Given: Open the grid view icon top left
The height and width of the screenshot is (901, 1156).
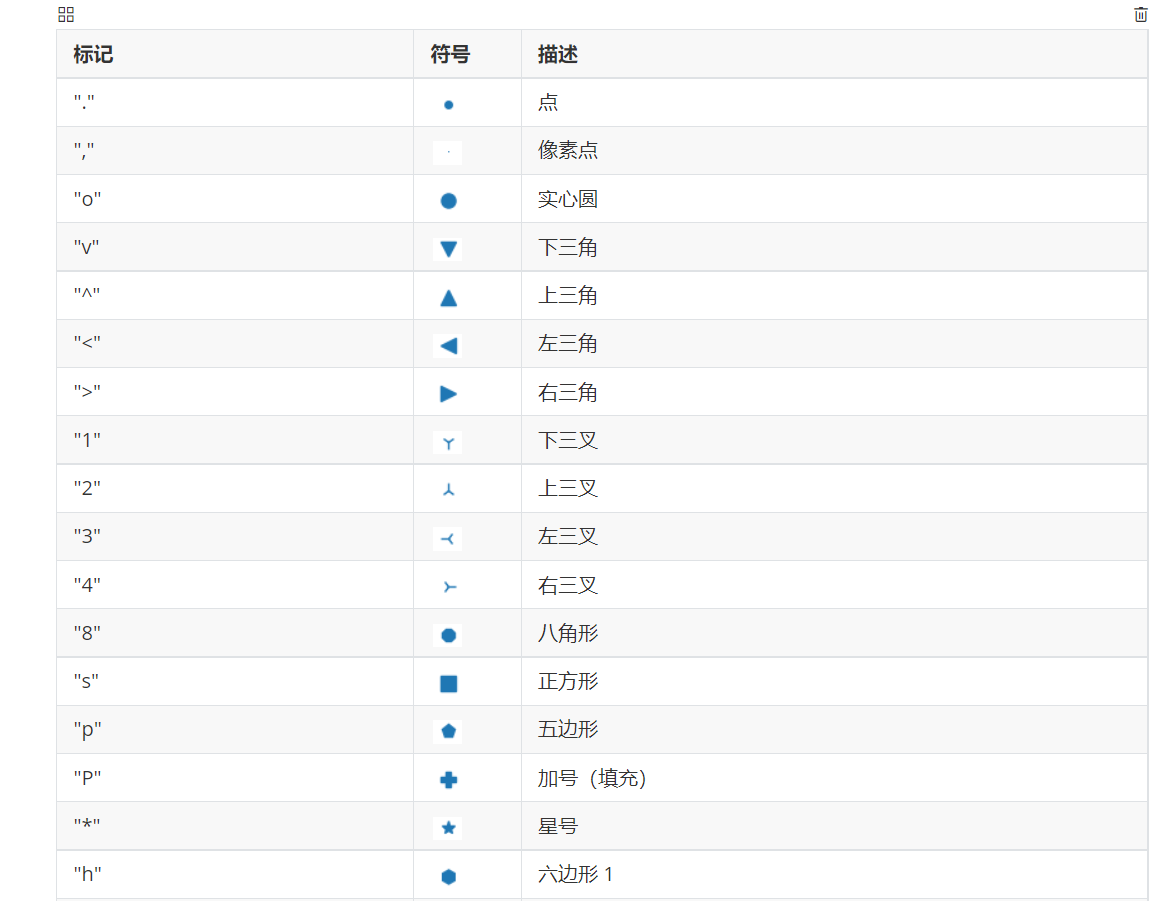Looking at the screenshot, I should click(x=66, y=14).
